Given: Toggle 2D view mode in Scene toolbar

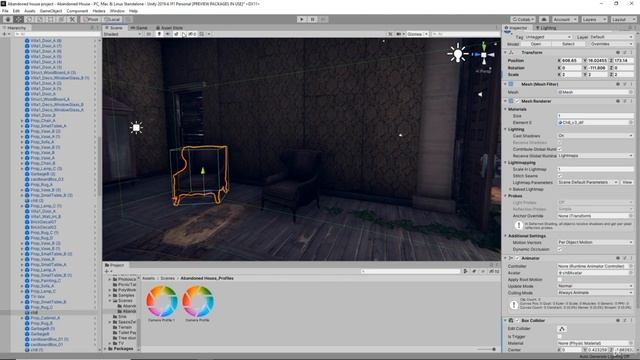Looking at the screenshot, I should coord(149,34).
